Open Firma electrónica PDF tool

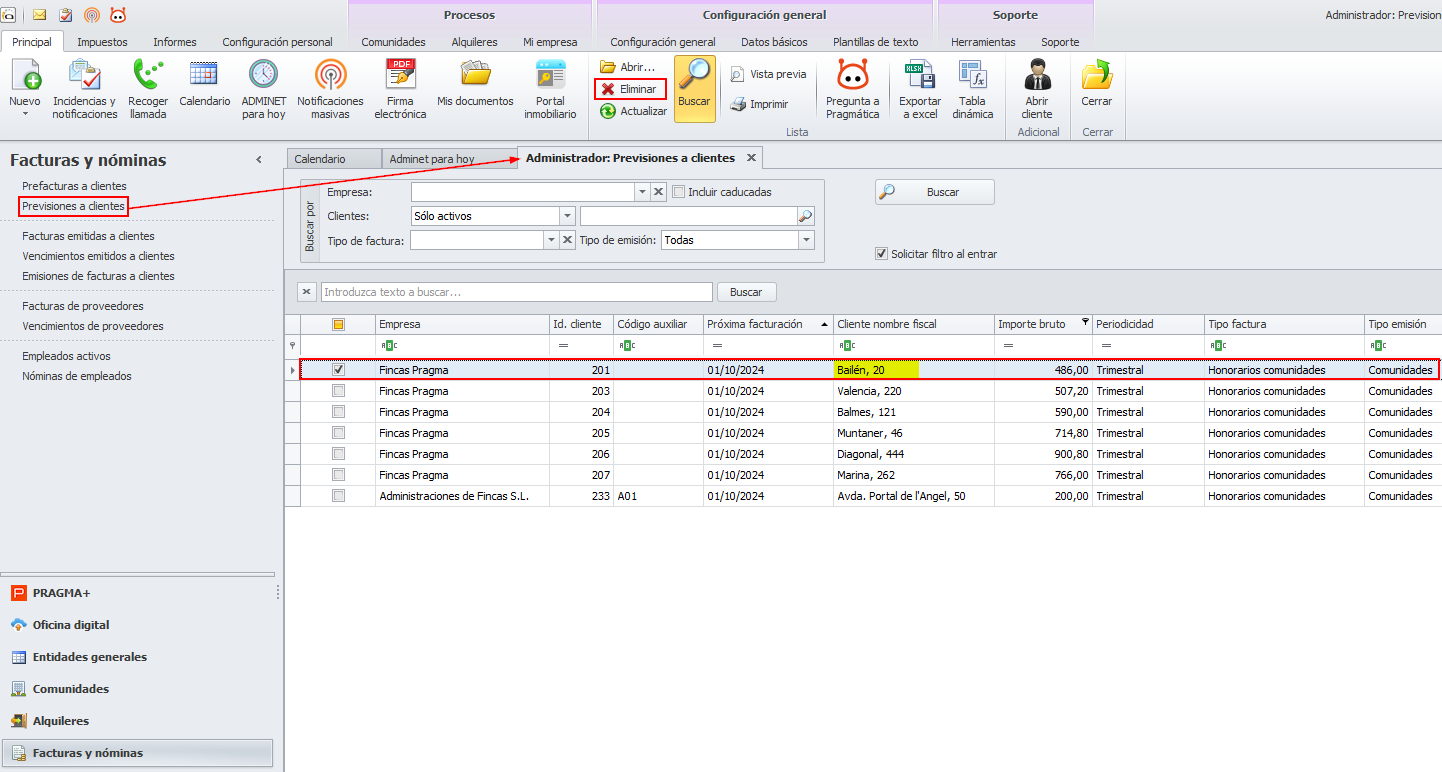coord(400,88)
